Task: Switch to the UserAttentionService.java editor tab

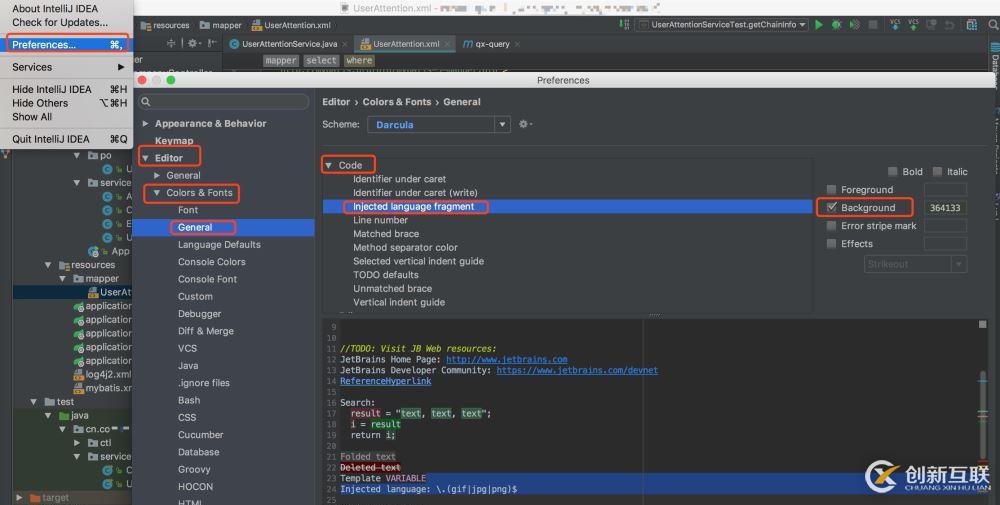Action: [x=289, y=44]
